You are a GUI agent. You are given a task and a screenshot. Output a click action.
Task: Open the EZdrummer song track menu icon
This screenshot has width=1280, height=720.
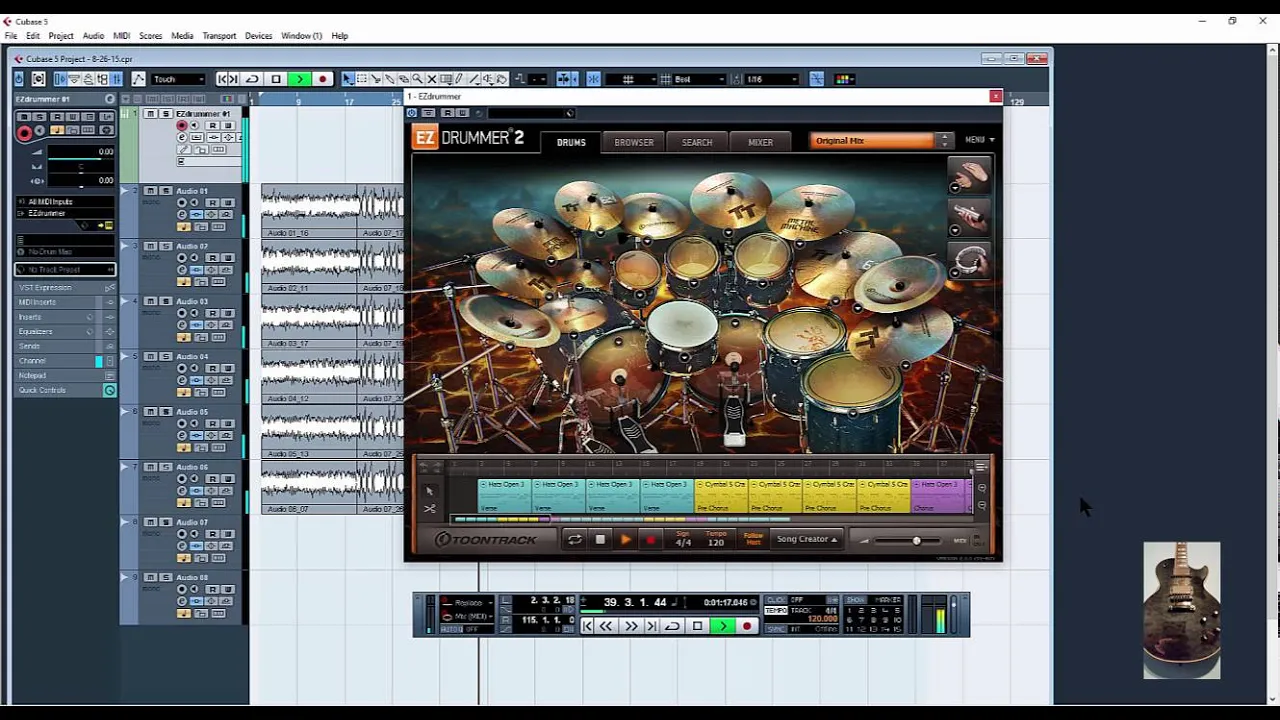(x=981, y=467)
